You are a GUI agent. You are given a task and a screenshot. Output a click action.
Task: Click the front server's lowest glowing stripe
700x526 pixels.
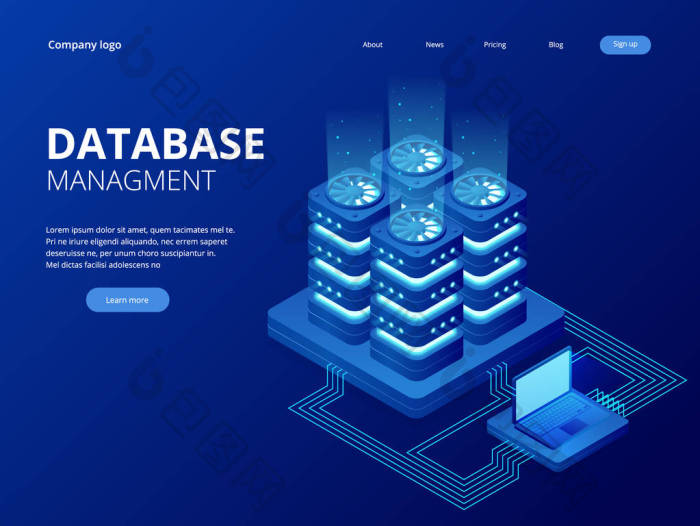point(417,340)
